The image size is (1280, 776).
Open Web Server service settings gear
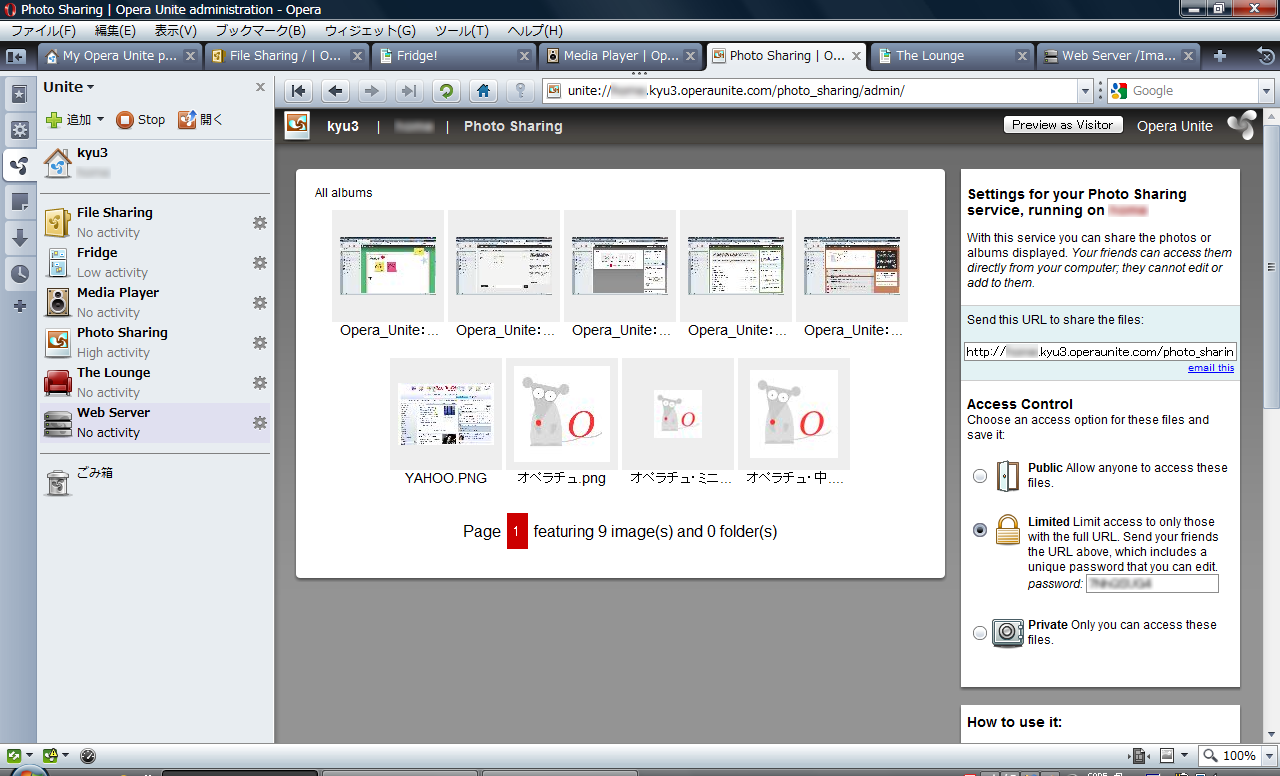[260, 422]
